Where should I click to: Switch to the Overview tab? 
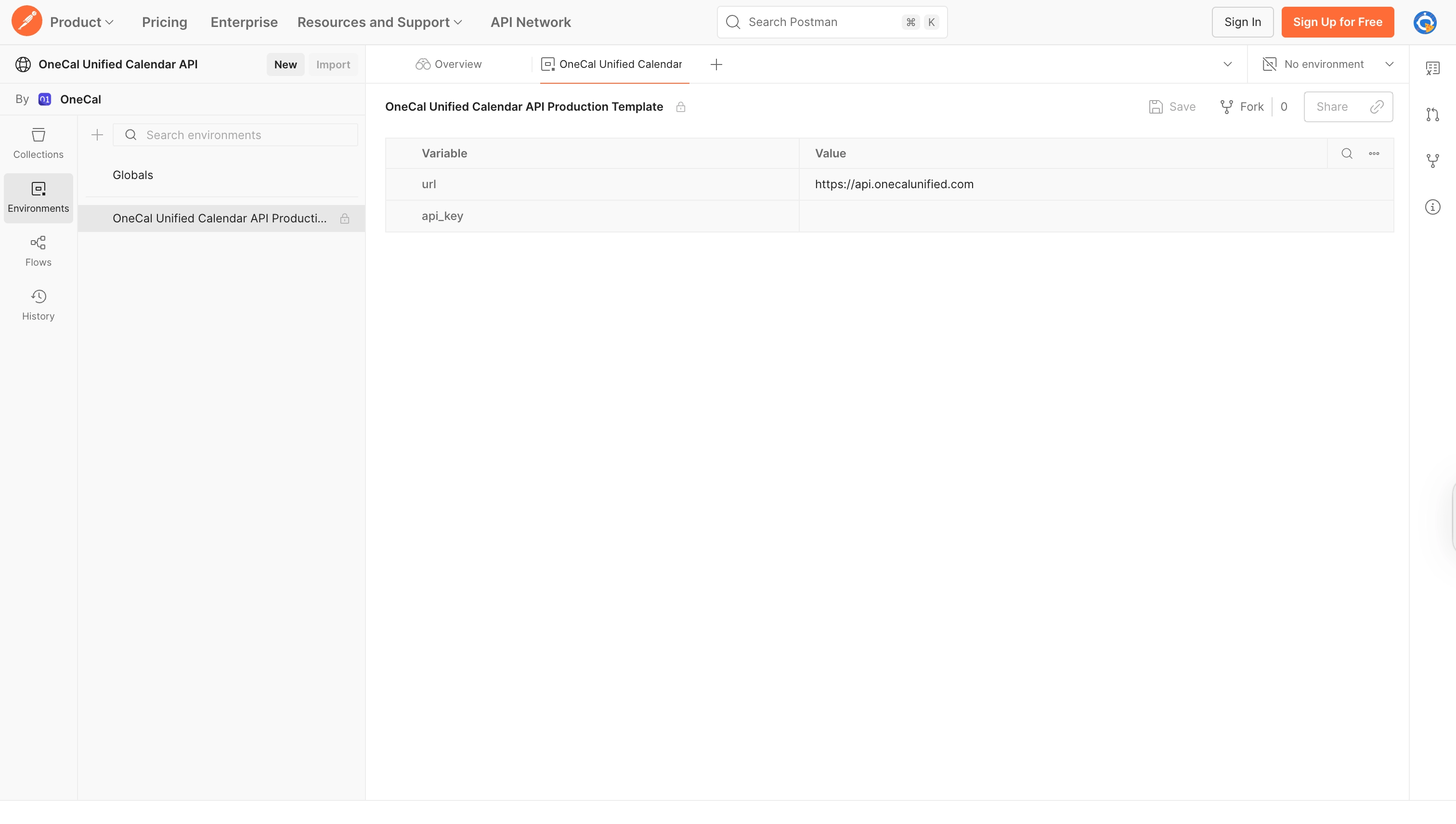tap(448, 64)
